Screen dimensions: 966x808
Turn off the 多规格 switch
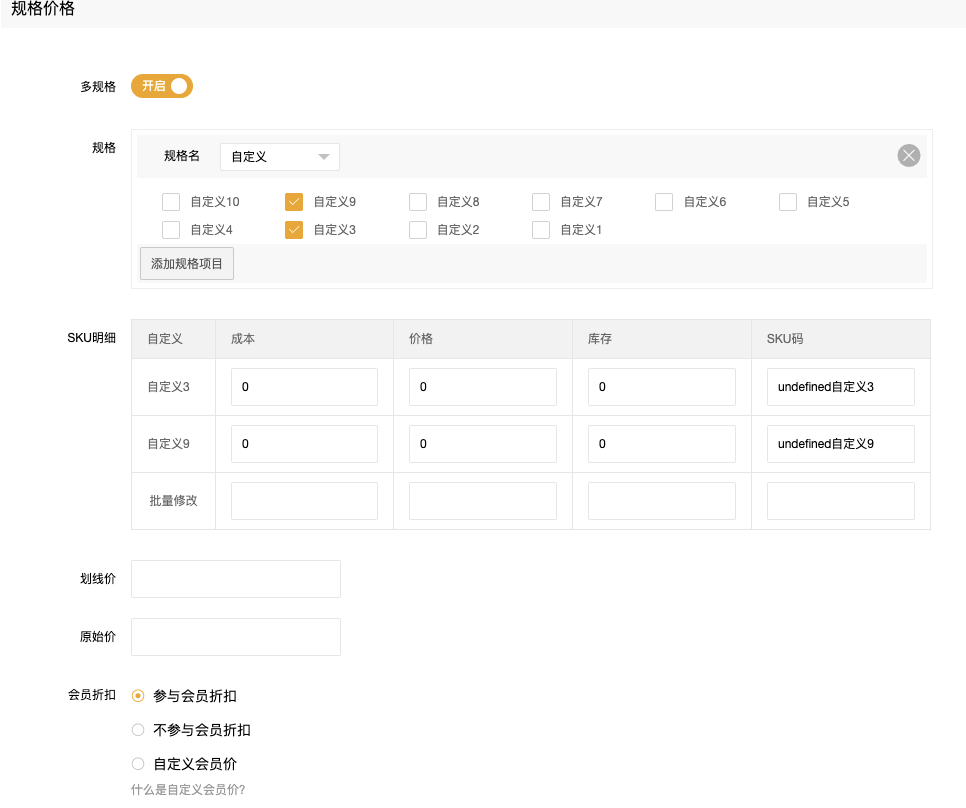pos(162,86)
